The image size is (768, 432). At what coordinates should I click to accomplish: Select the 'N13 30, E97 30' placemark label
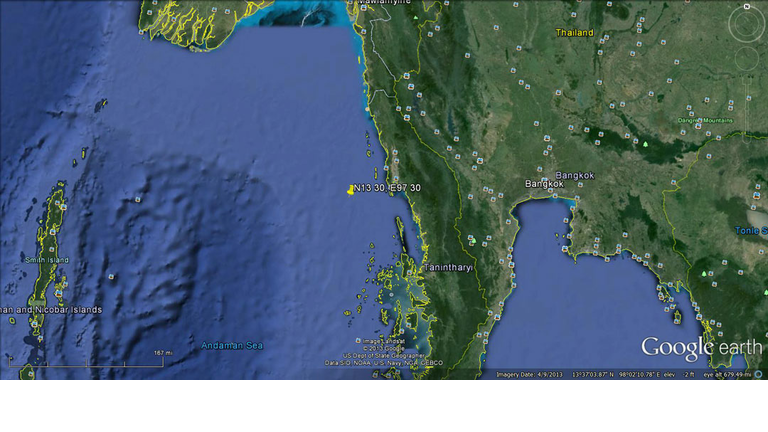tap(387, 188)
